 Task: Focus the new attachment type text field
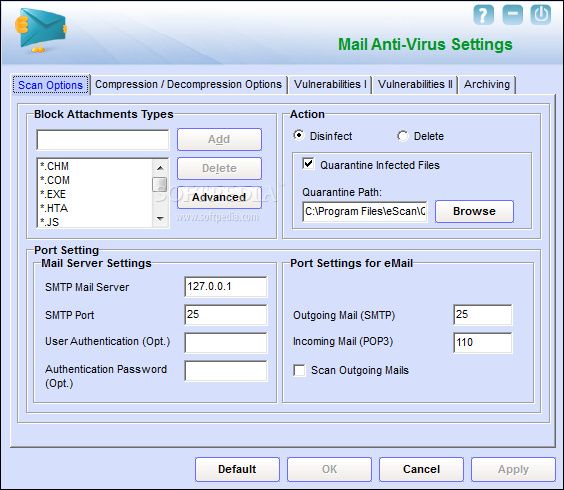click(x=103, y=140)
